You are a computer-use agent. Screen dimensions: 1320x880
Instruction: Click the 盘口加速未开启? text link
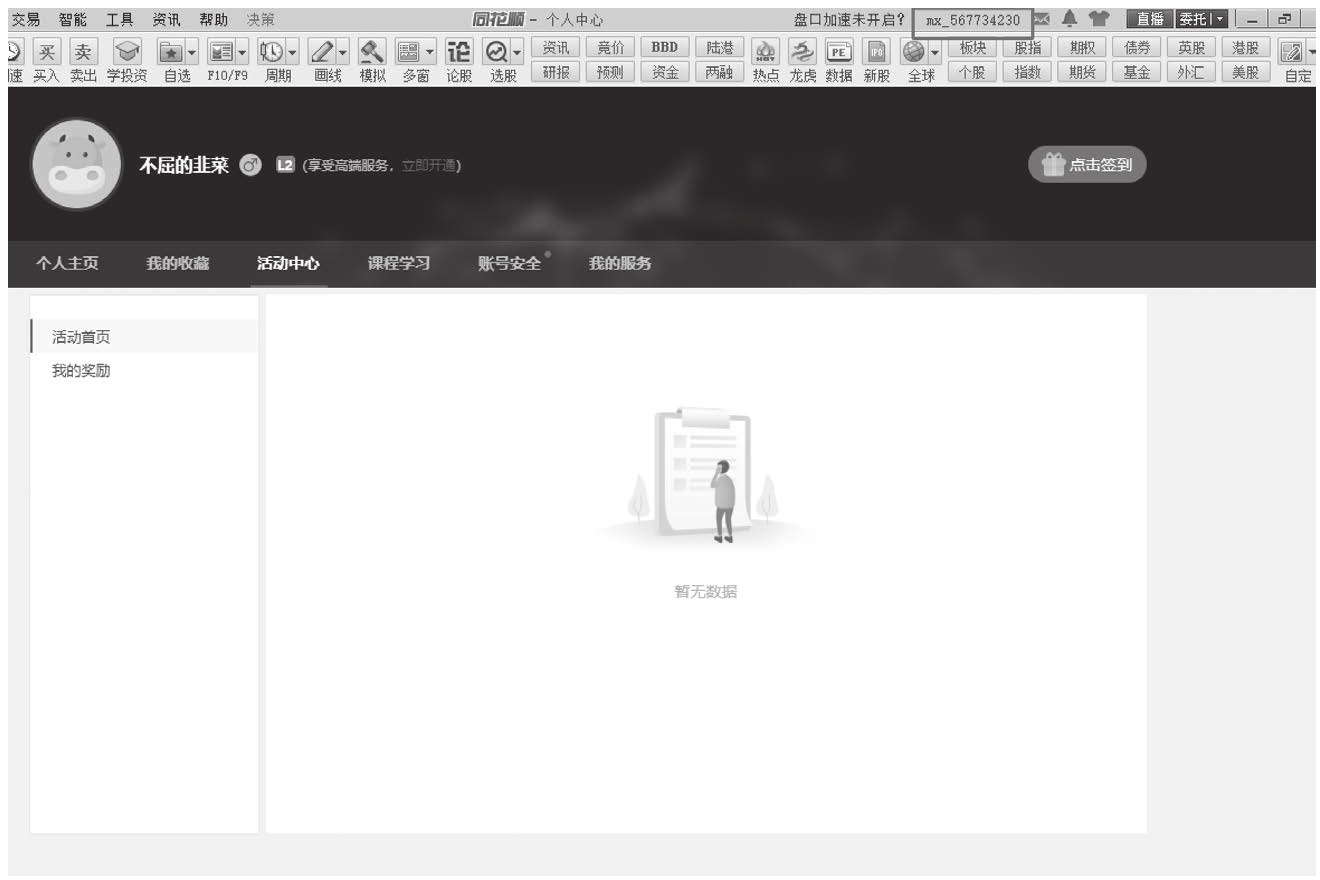(x=849, y=19)
